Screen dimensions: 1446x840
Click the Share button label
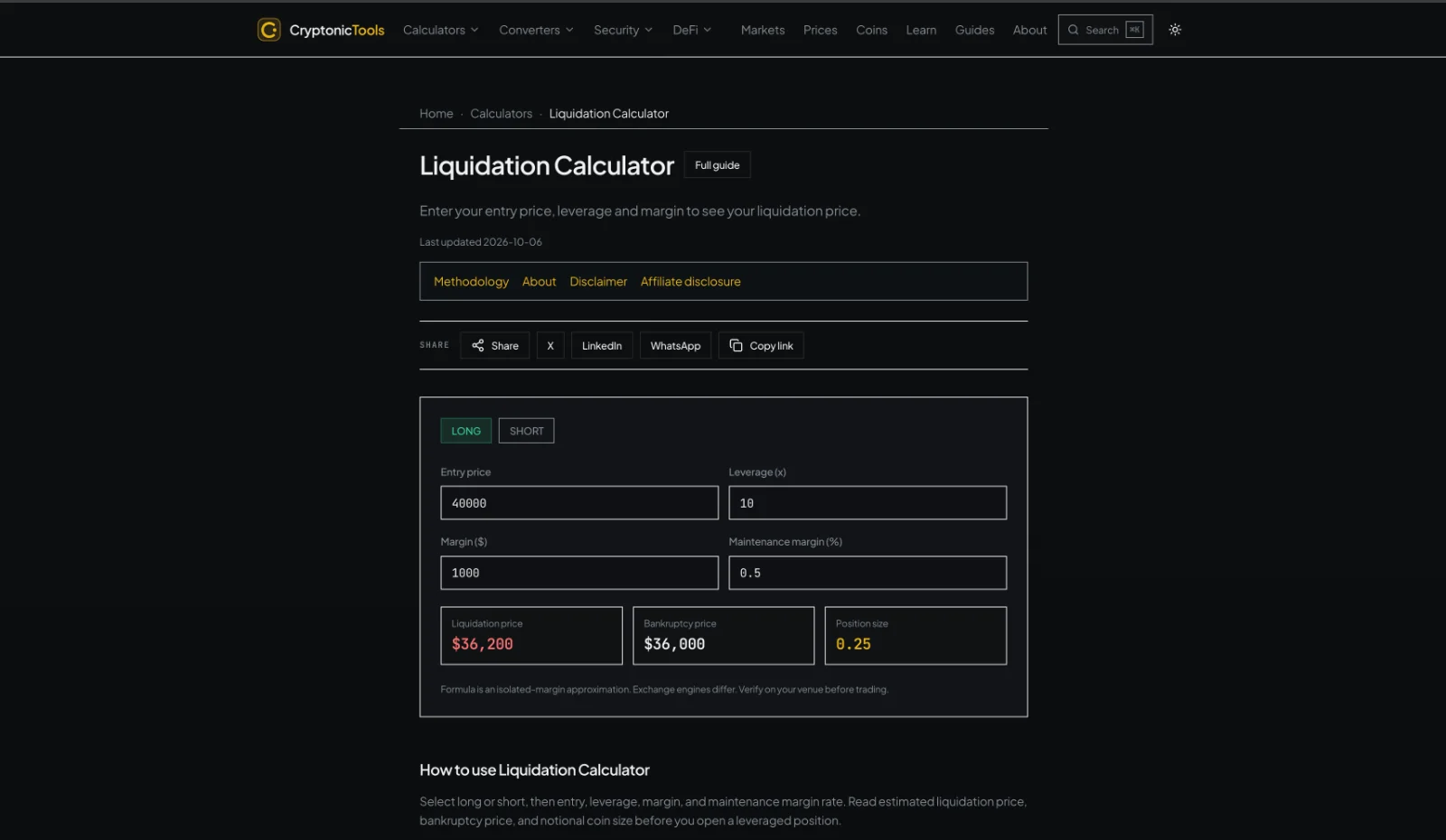(x=505, y=346)
